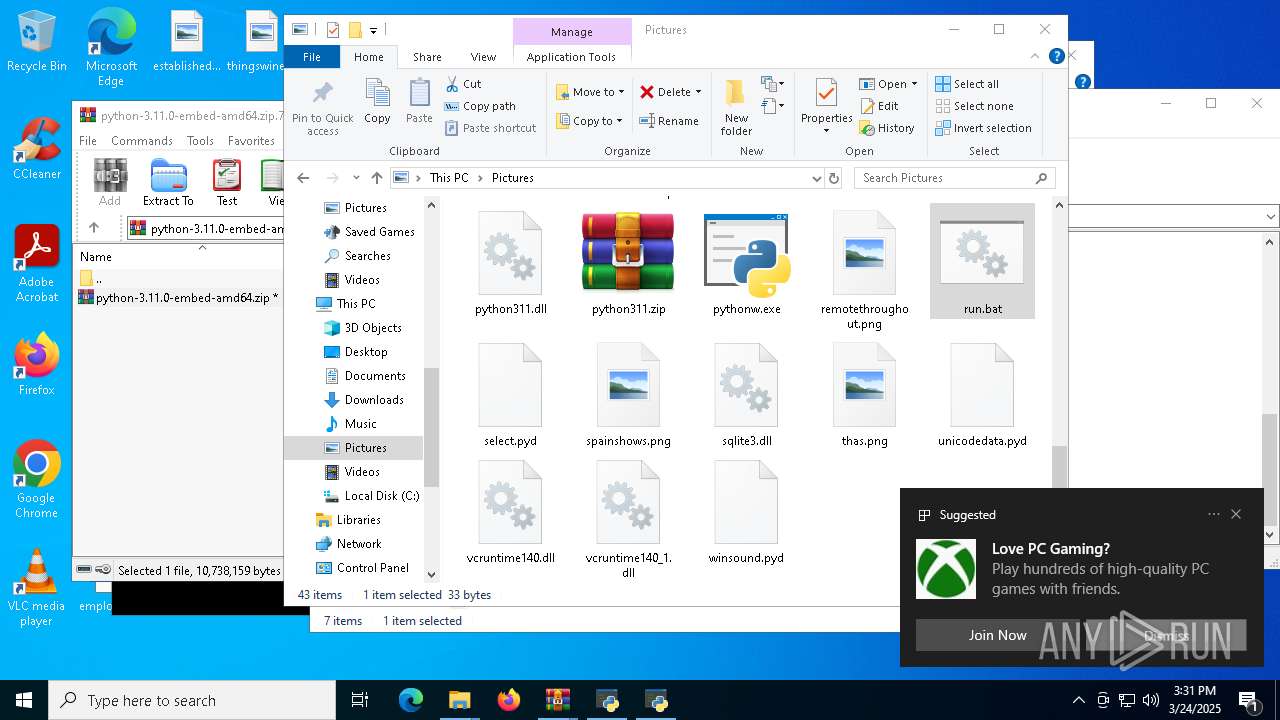Open the Move to dropdown

pyautogui.click(x=590, y=92)
